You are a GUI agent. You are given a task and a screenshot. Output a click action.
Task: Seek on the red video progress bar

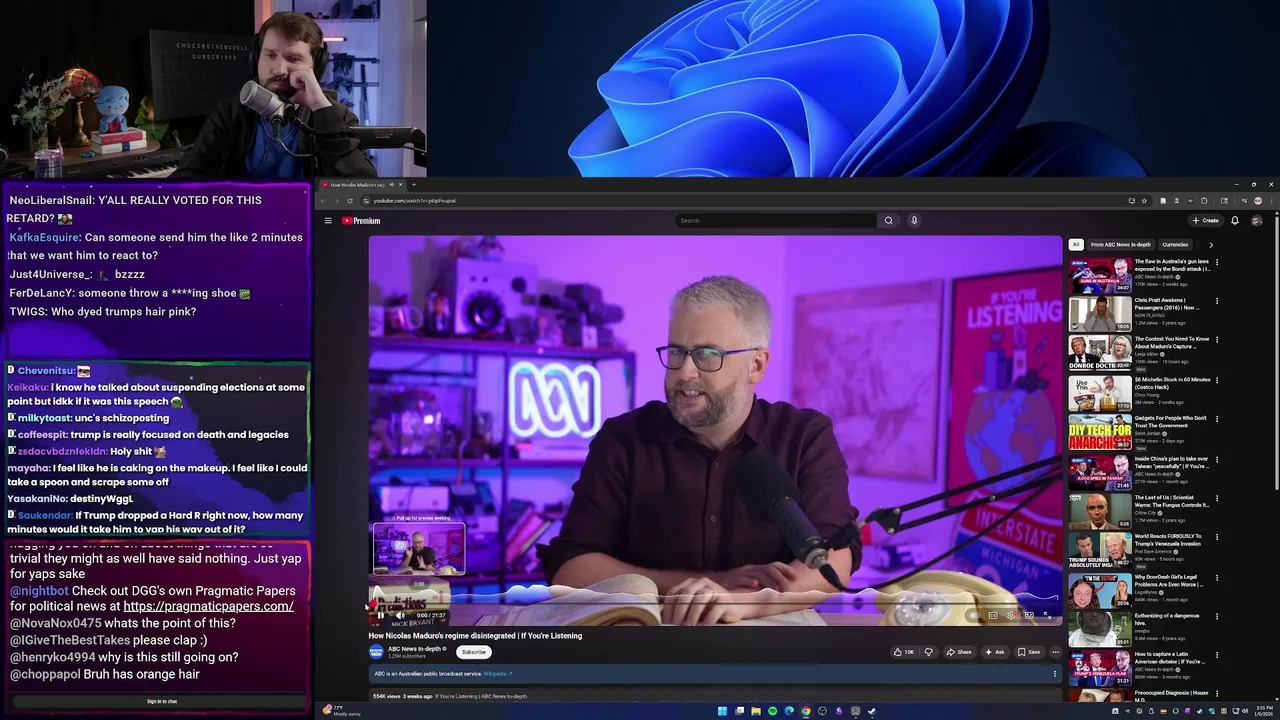pyautogui.click(x=714, y=606)
